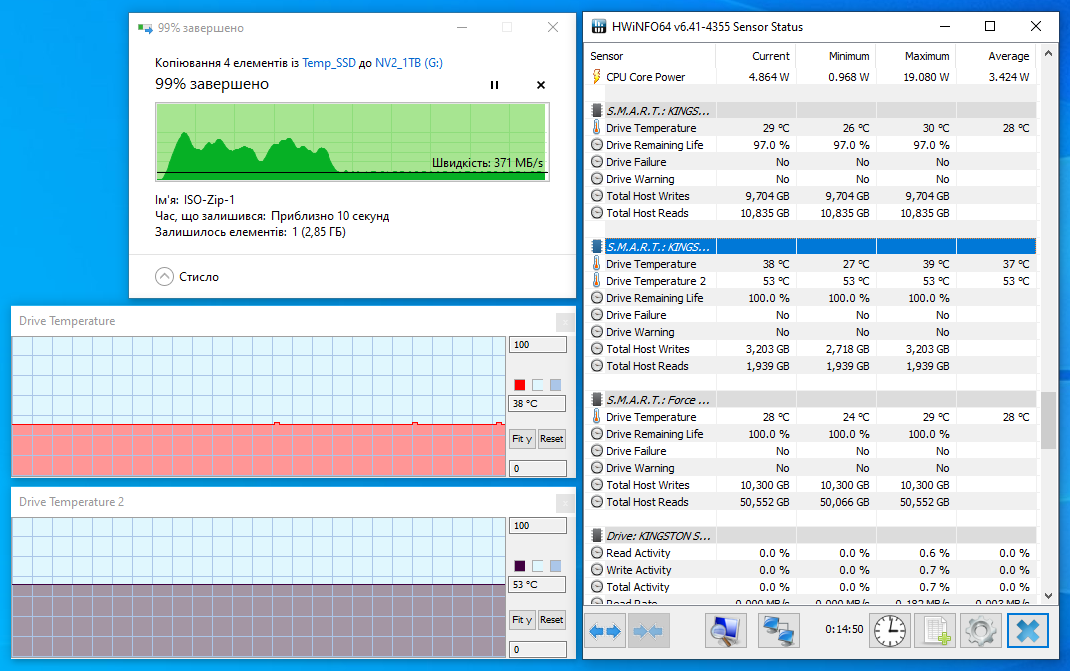The height and width of the screenshot is (671, 1070).
Task: Select the CPU Core Power lightning icon
Action: click(x=597, y=76)
